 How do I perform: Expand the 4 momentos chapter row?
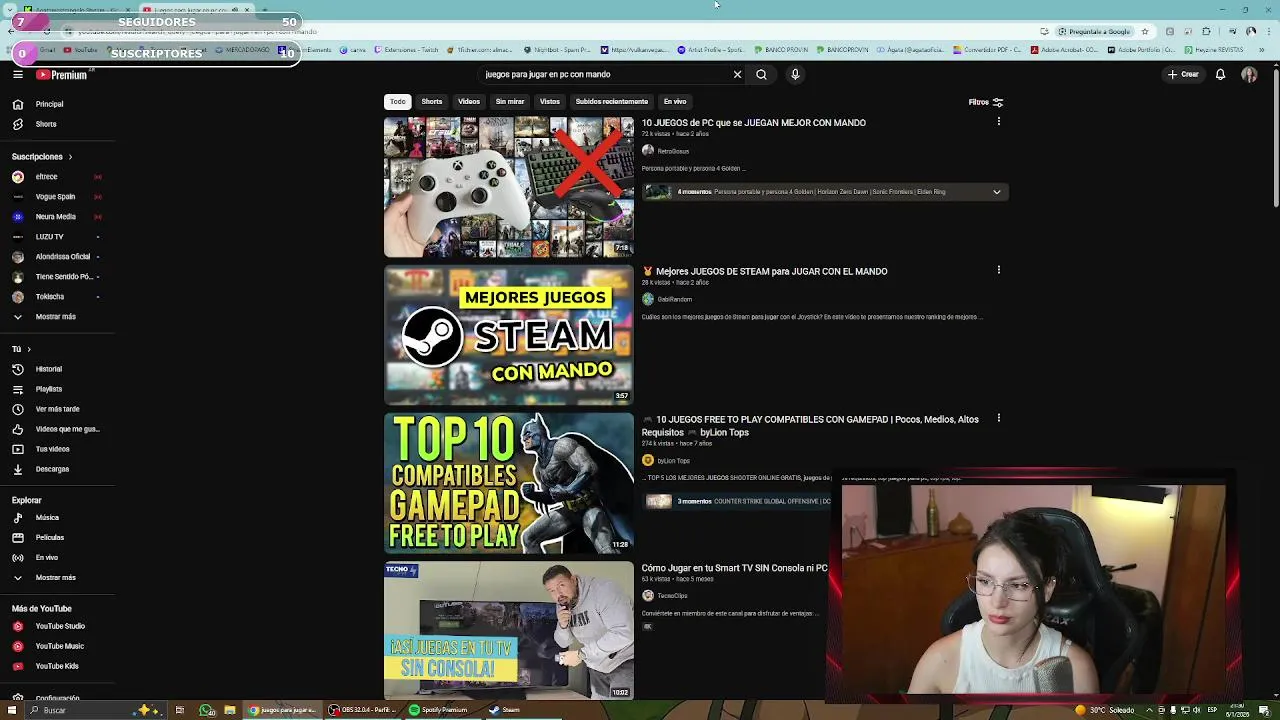(824, 192)
